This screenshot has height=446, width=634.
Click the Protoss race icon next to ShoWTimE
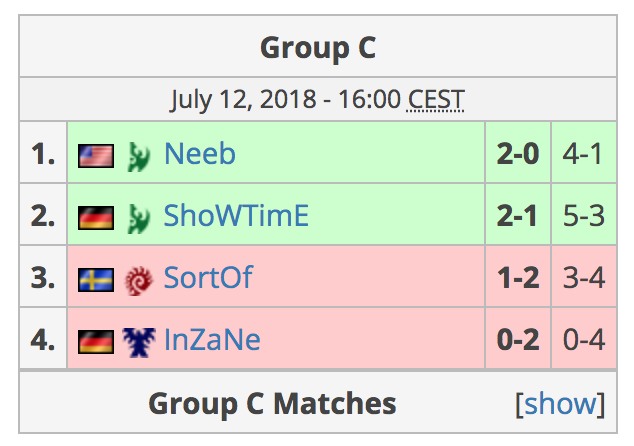139,218
